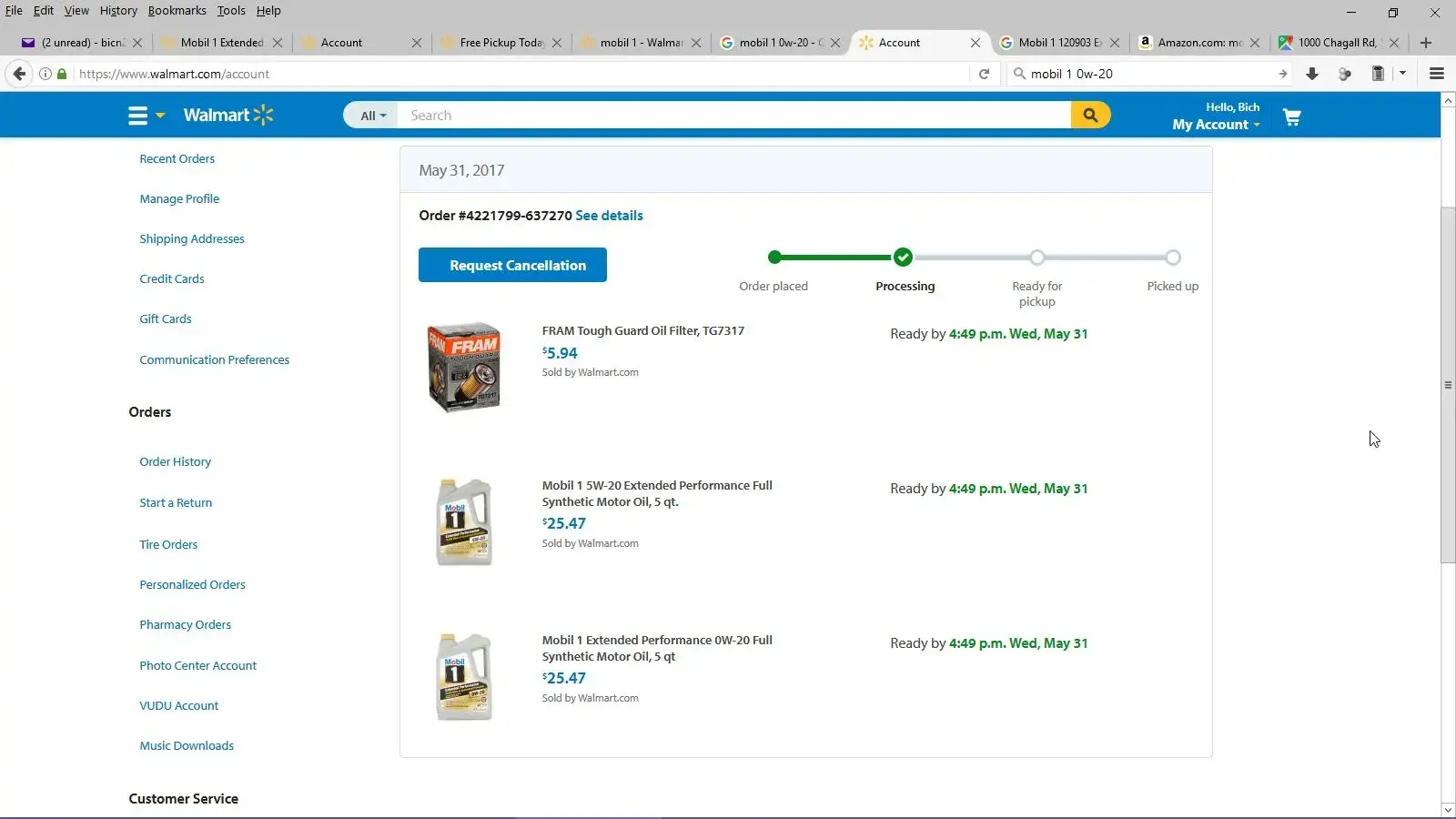This screenshot has height=819, width=1456.
Task: Open the History menu
Action: pos(118,11)
